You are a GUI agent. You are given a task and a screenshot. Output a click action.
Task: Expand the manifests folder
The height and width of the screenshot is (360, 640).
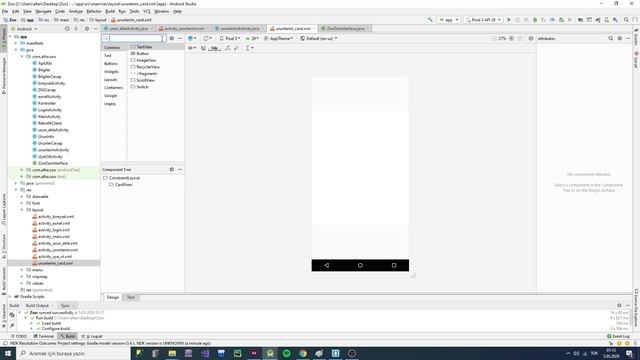pyautogui.click(x=16, y=43)
